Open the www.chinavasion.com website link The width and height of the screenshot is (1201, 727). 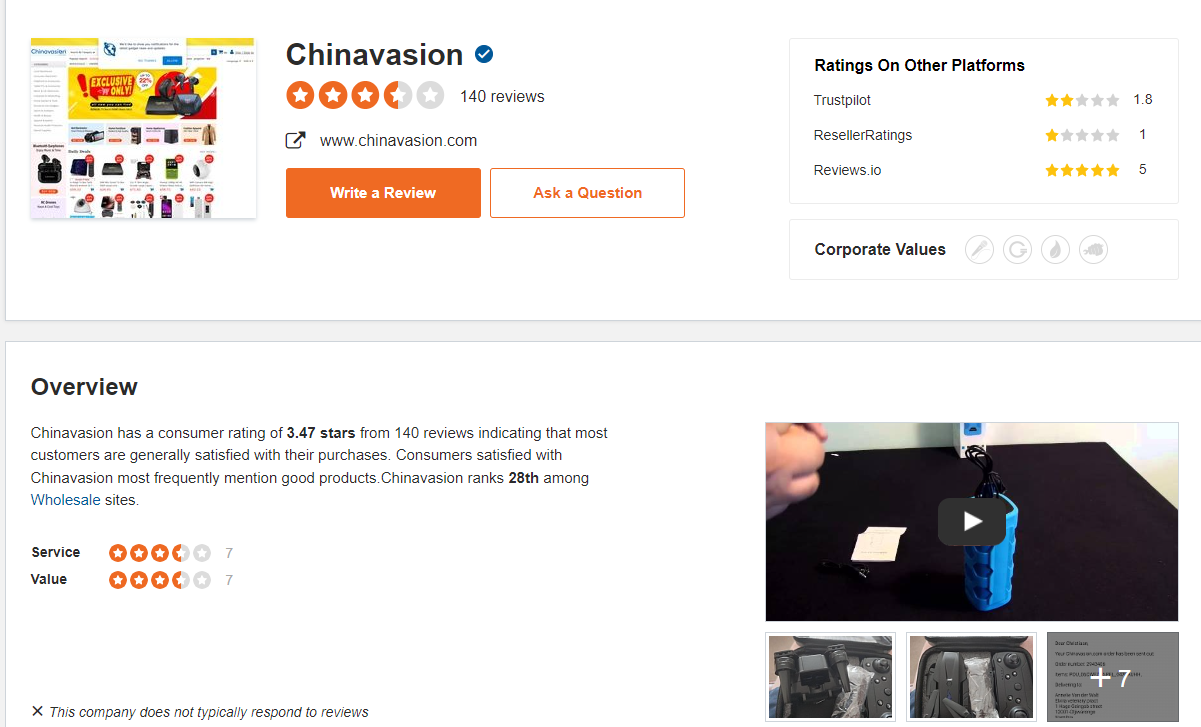(x=398, y=141)
